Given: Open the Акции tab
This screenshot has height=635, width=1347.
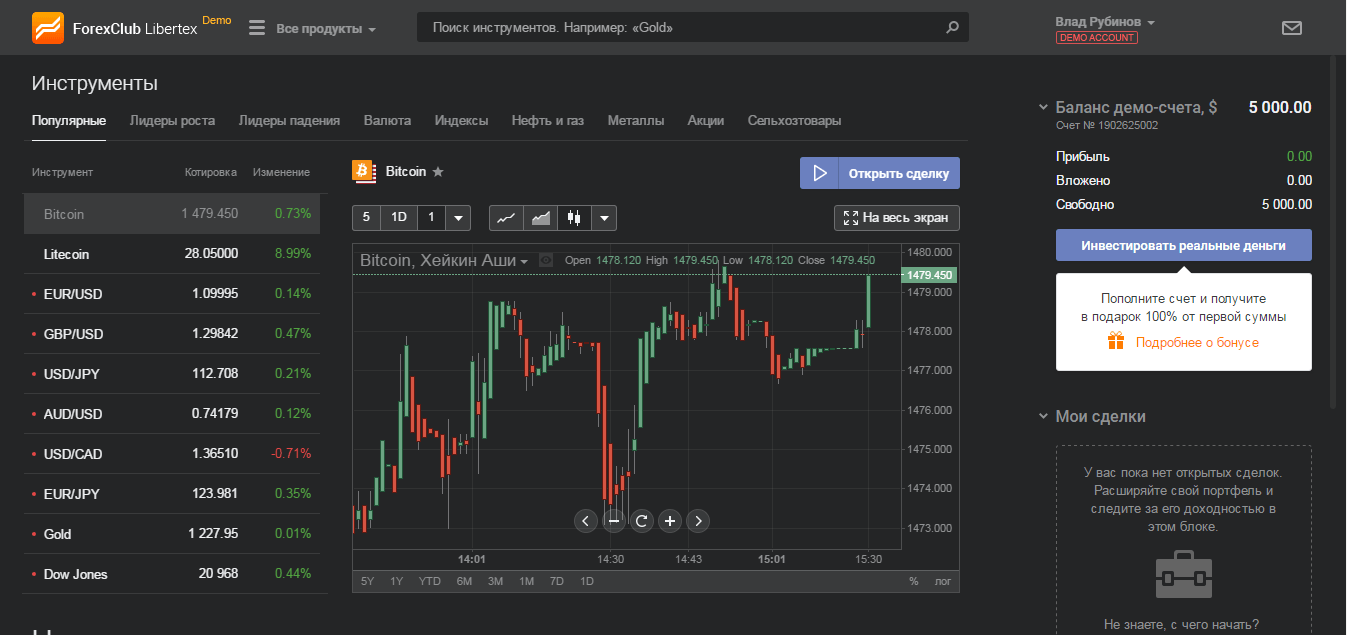Looking at the screenshot, I should [706, 120].
